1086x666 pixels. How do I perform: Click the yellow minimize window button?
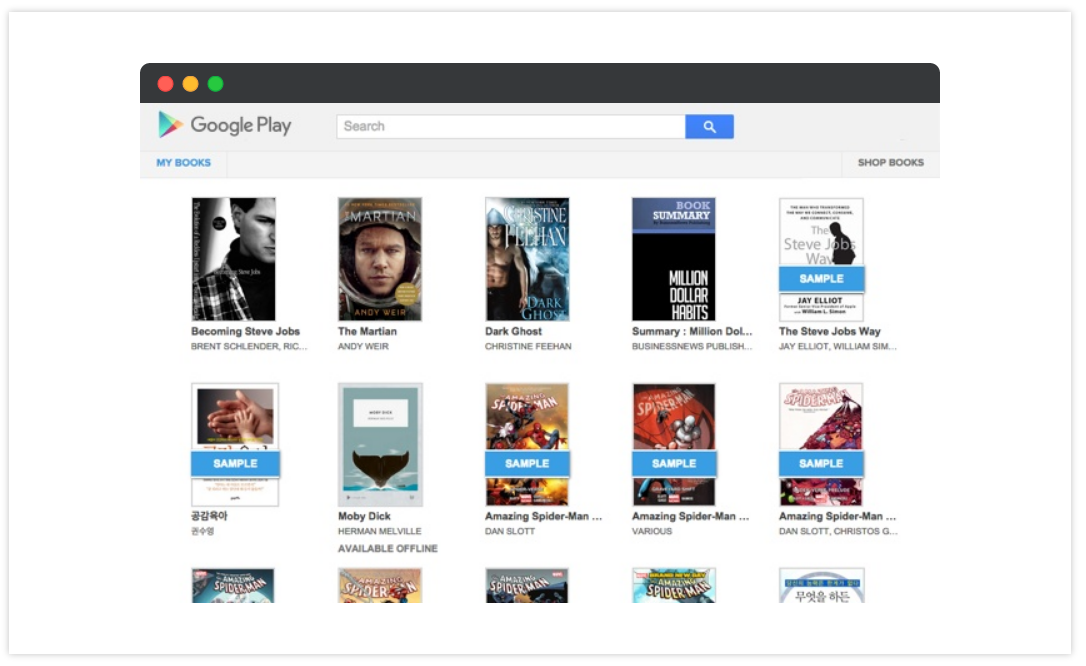[190, 84]
